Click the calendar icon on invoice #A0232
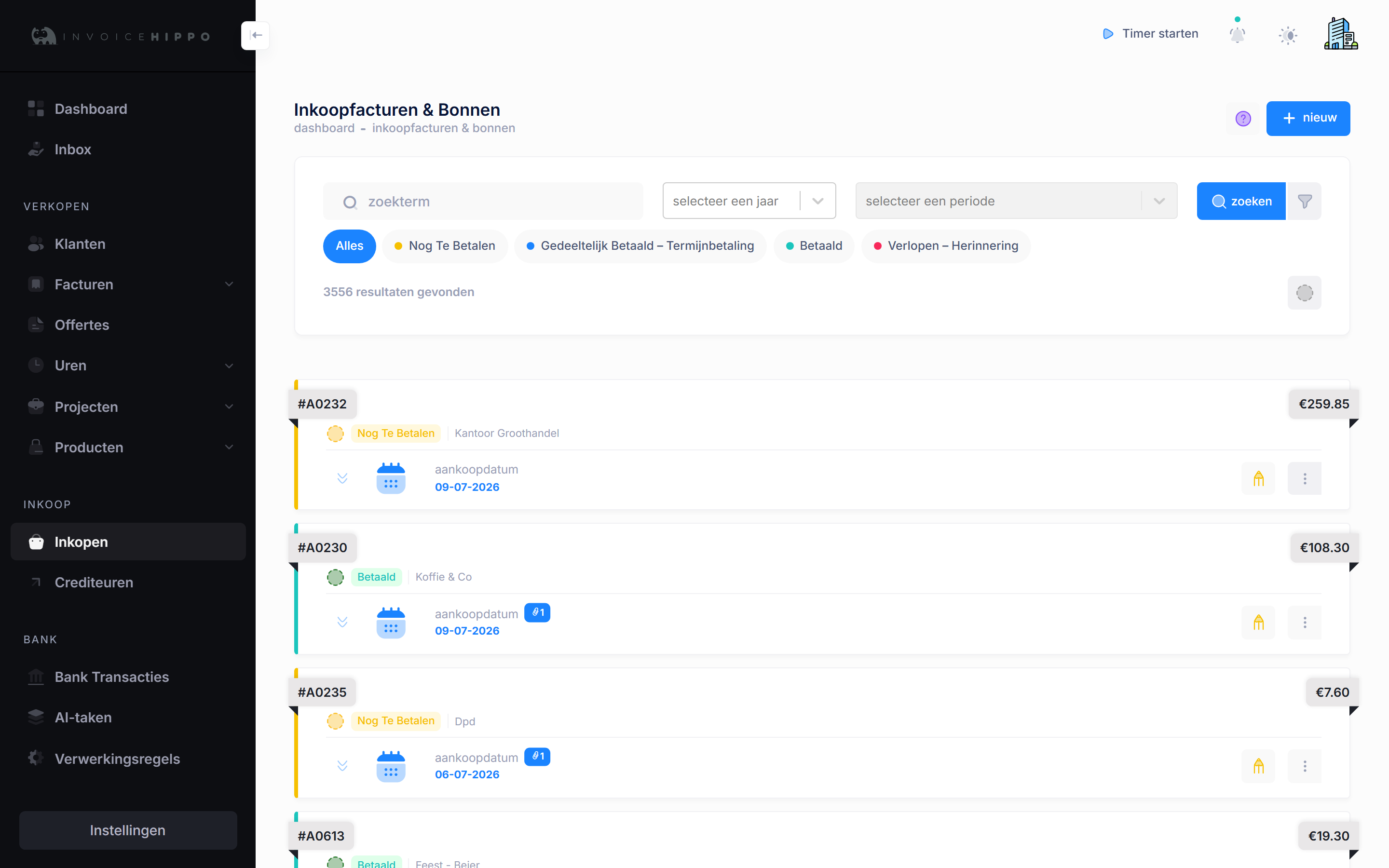This screenshot has height=868, width=1389. tap(391, 478)
